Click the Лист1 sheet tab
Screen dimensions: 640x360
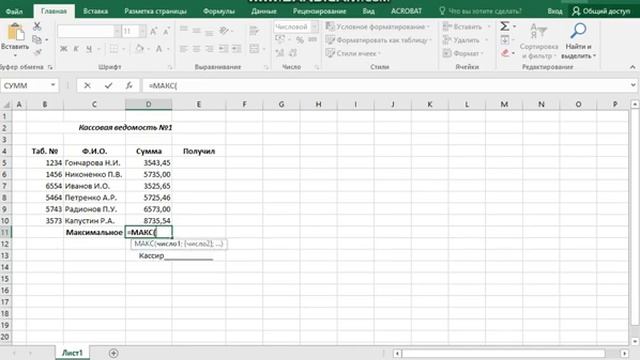72,353
